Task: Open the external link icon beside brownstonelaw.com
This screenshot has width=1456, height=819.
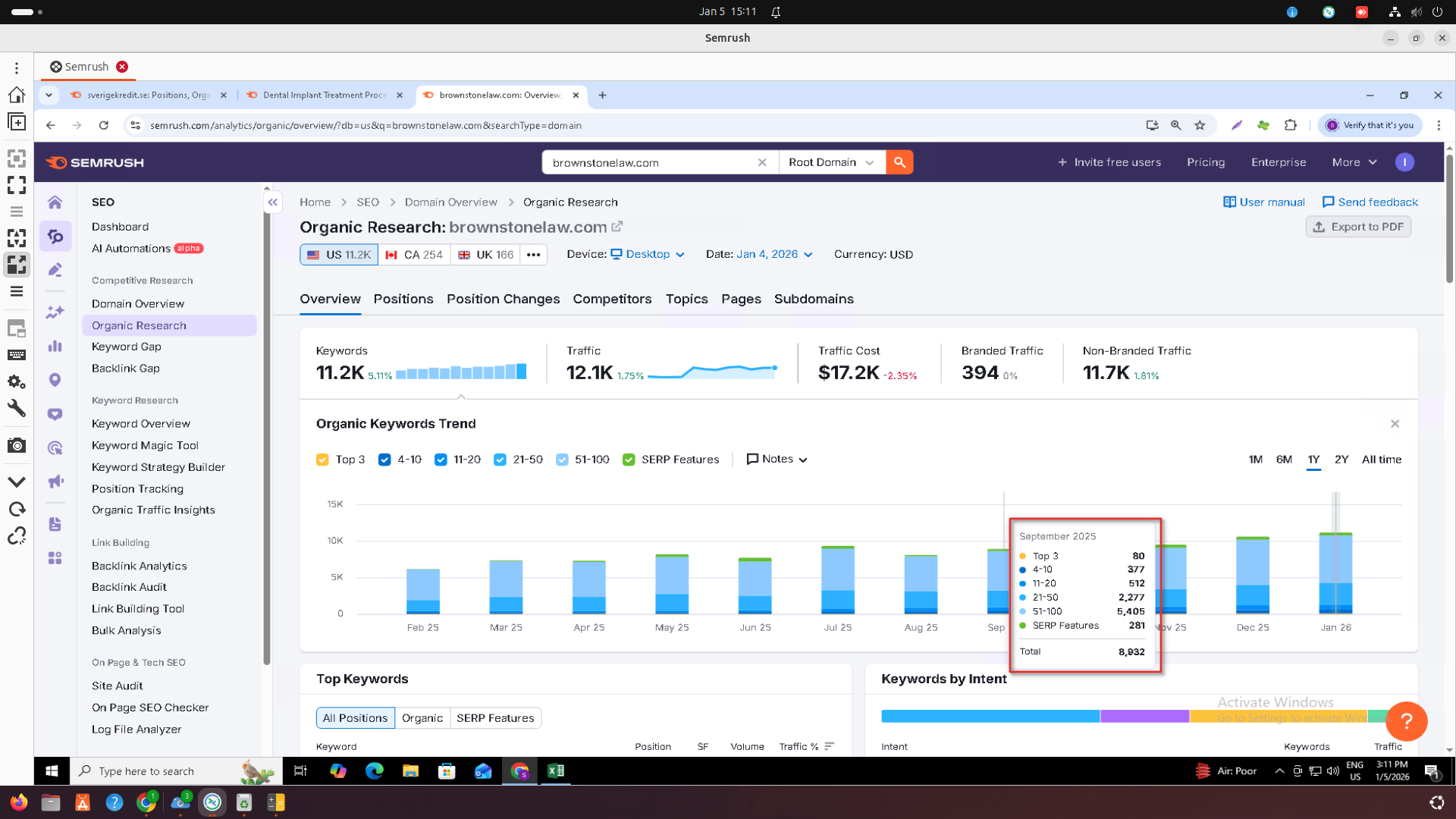Action: [617, 227]
